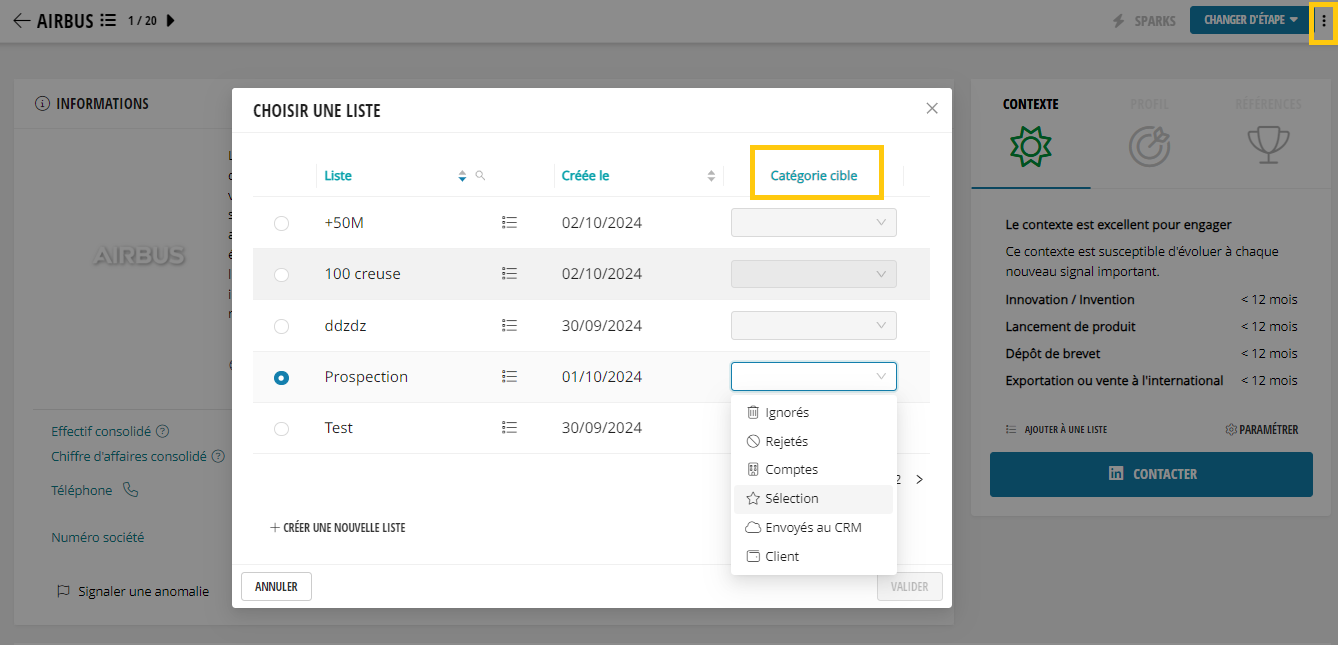Click the Innovation / Invention signal
The image size is (1338, 645).
click(1070, 299)
